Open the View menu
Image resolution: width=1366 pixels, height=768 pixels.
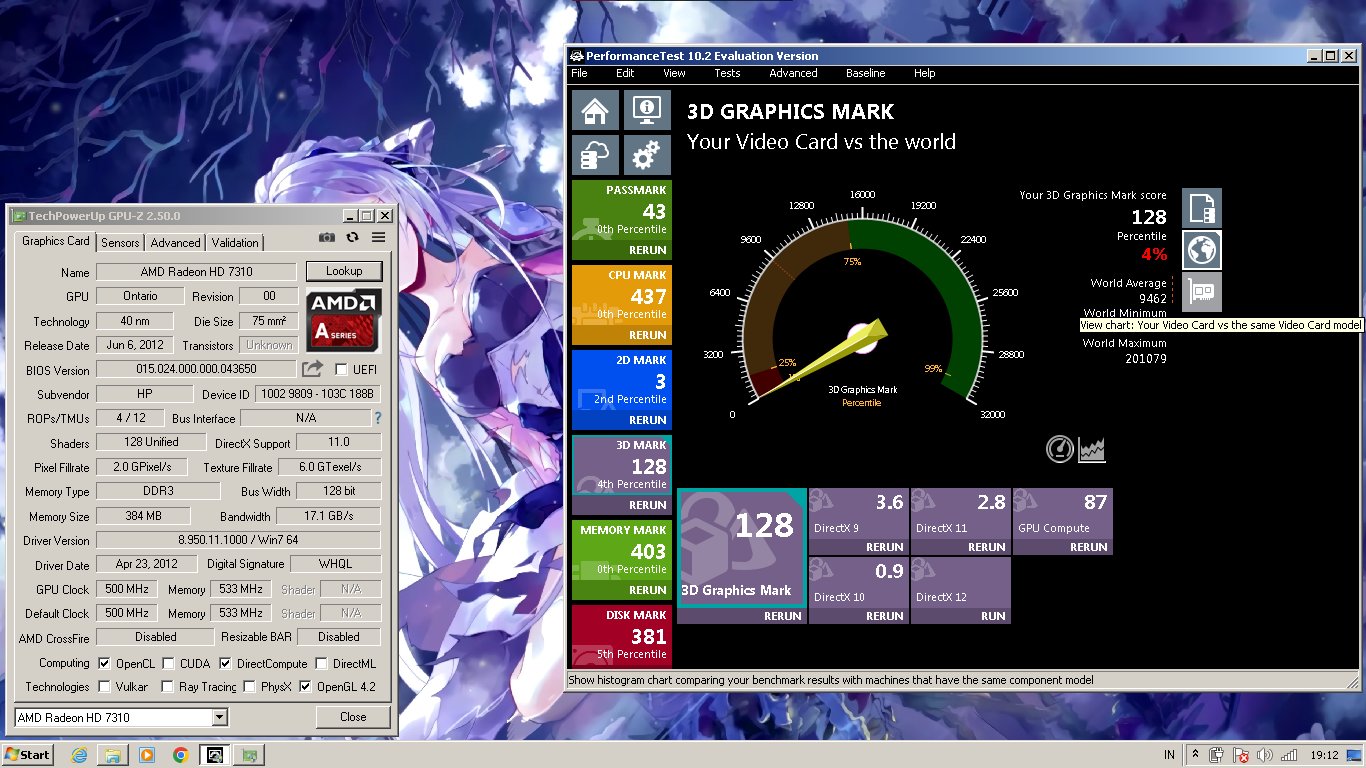point(675,73)
